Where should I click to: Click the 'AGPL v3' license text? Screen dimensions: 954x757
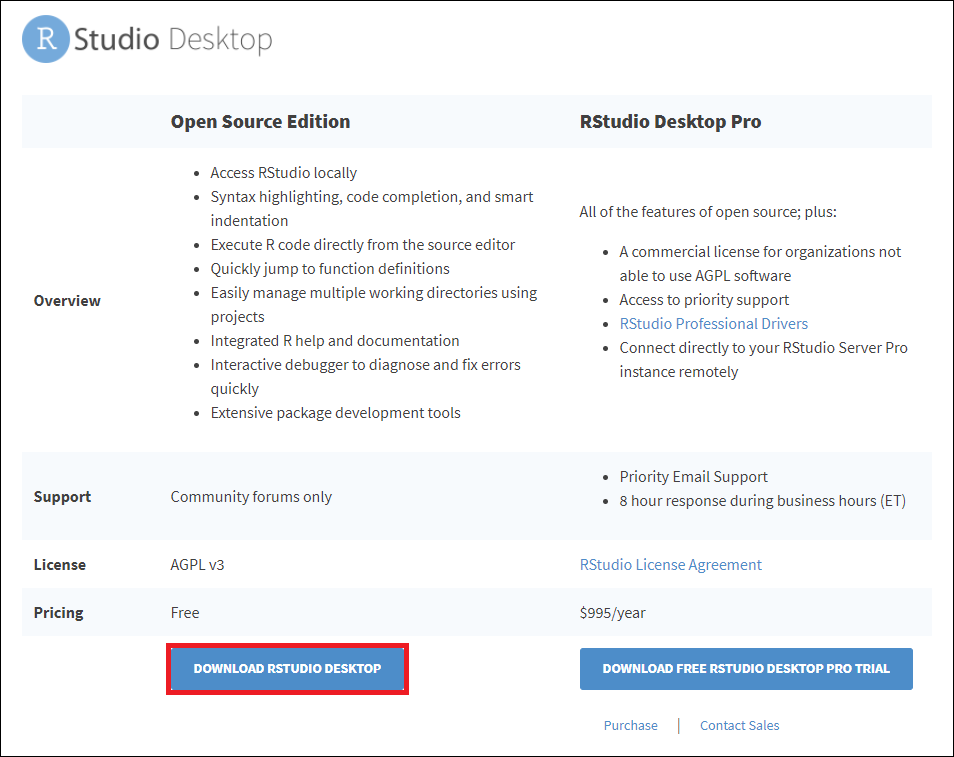[197, 565]
